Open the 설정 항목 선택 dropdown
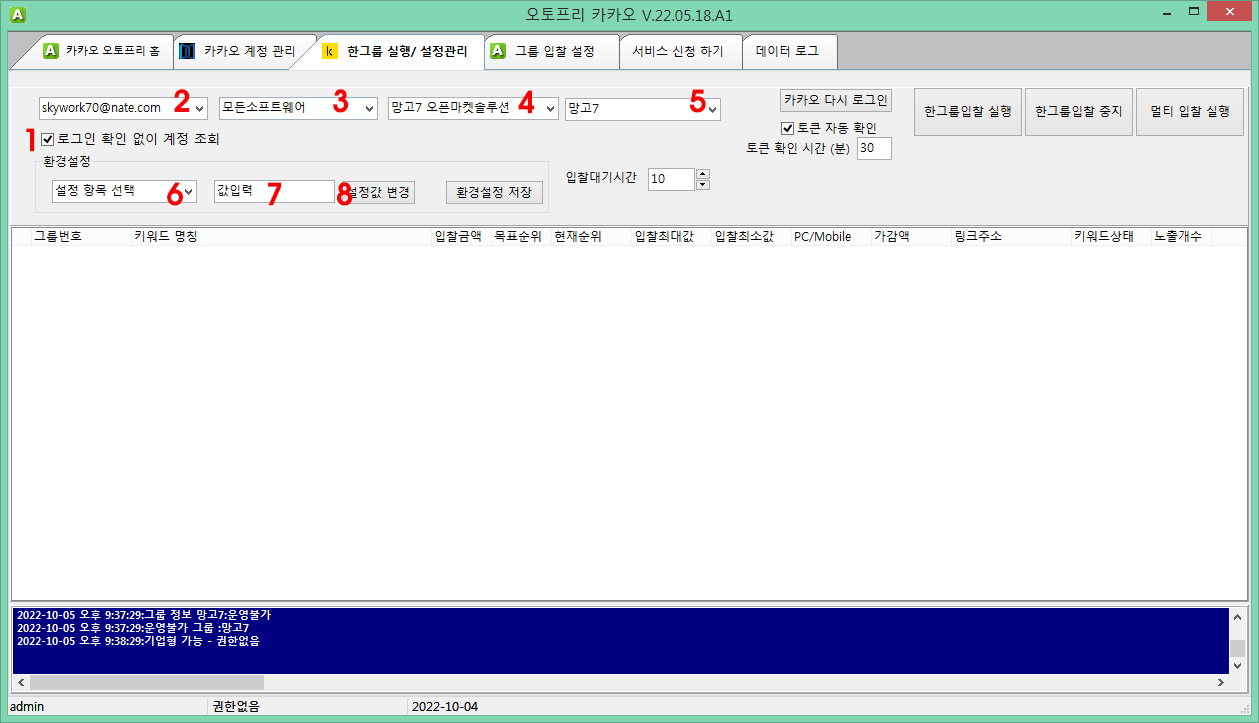Image resolution: width=1259 pixels, height=723 pixels. 190,189
